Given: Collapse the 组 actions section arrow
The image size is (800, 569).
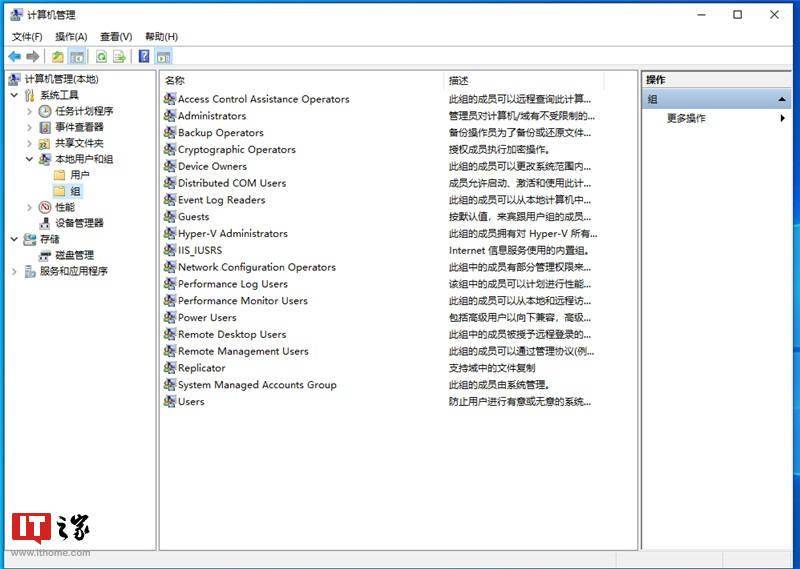Looking at the screenshot, I should click(782, 100).
